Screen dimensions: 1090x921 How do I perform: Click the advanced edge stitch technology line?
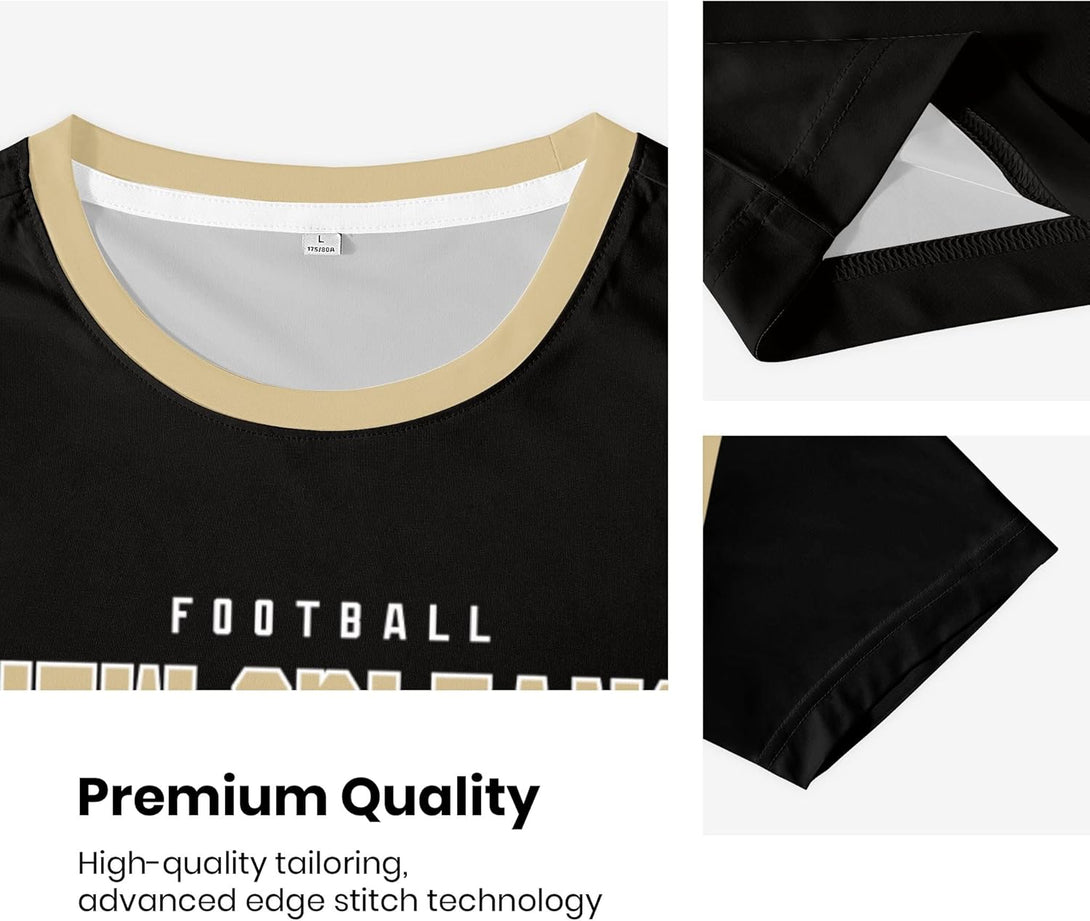coord(340,901)
